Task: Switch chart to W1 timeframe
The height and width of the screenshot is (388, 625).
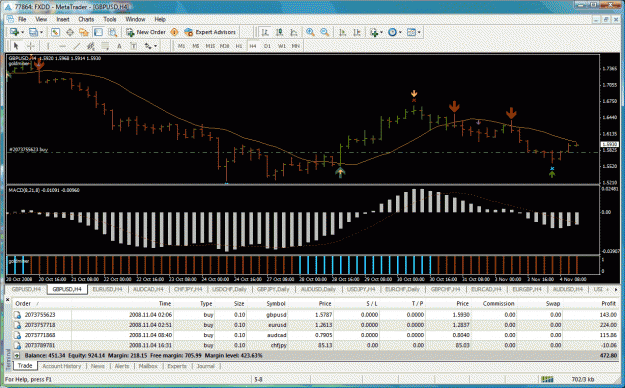Action: (x=282, y=46)
